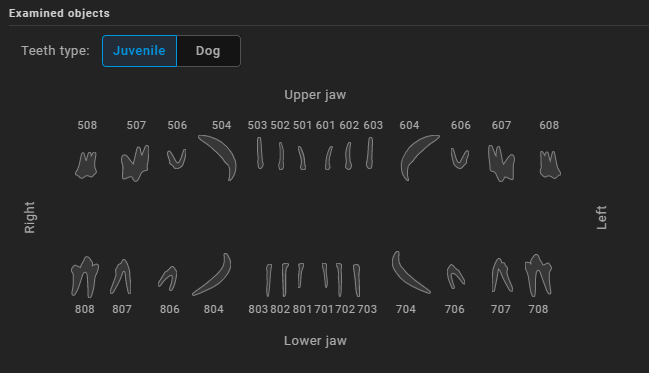Select upper left incisor tooth 602
This screenshot has height=373, width=649.
coord(349,156)
